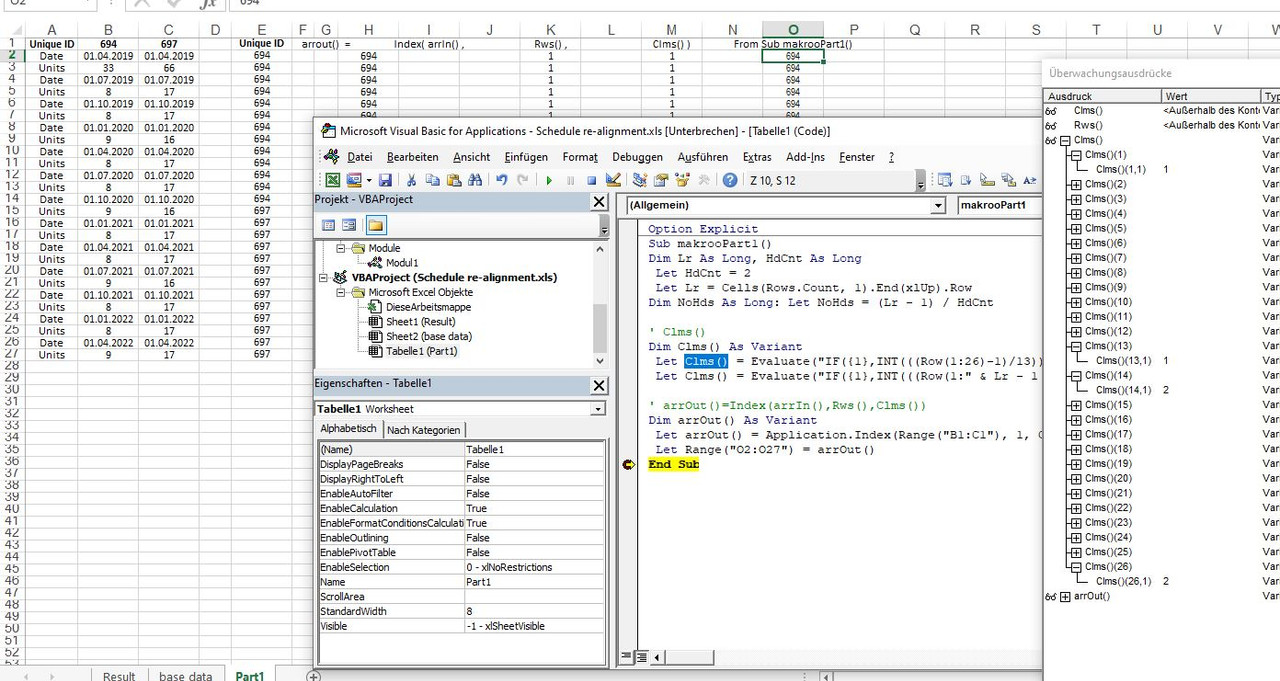1280x681 pixels.
Task: Open the Project Explorer icon
Action: (x=640, y=180)
